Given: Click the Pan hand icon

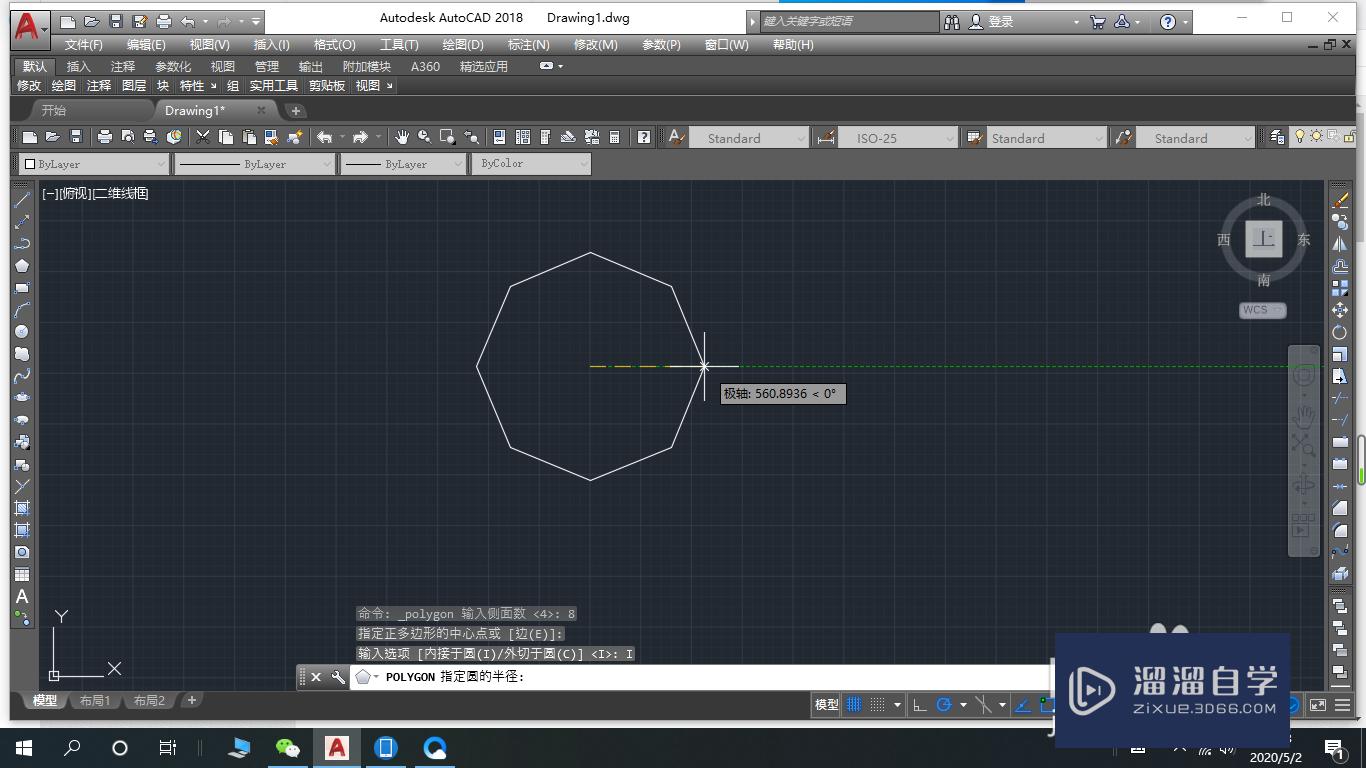Looking at the screenshot, I should click(402, 137).
